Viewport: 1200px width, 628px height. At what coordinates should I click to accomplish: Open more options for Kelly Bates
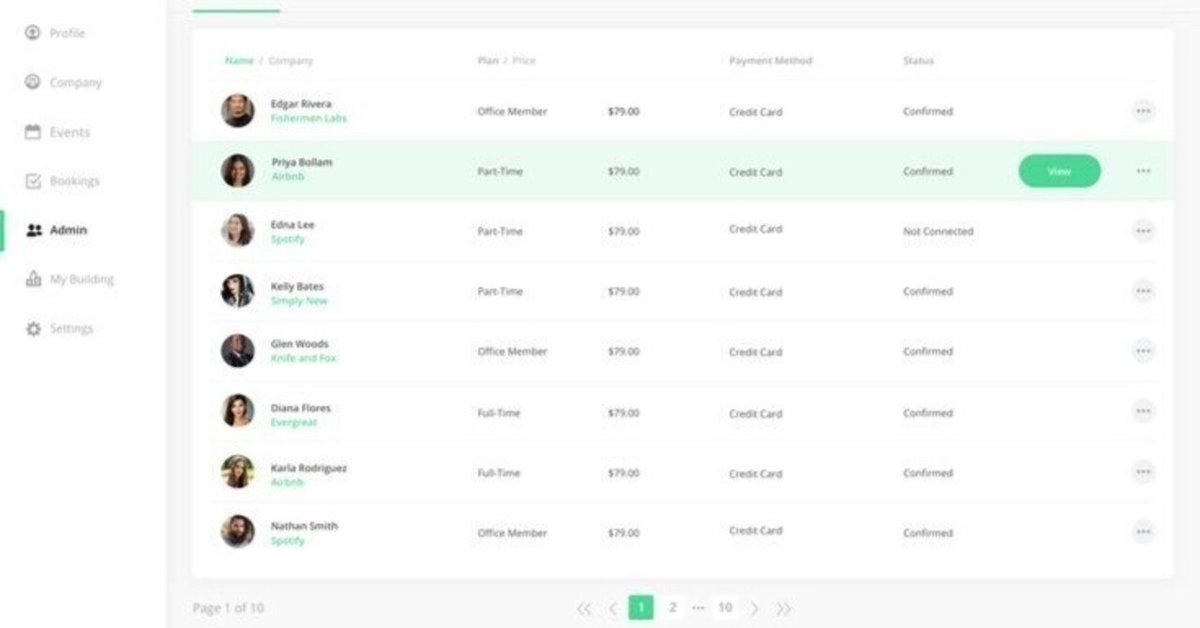1143,291
